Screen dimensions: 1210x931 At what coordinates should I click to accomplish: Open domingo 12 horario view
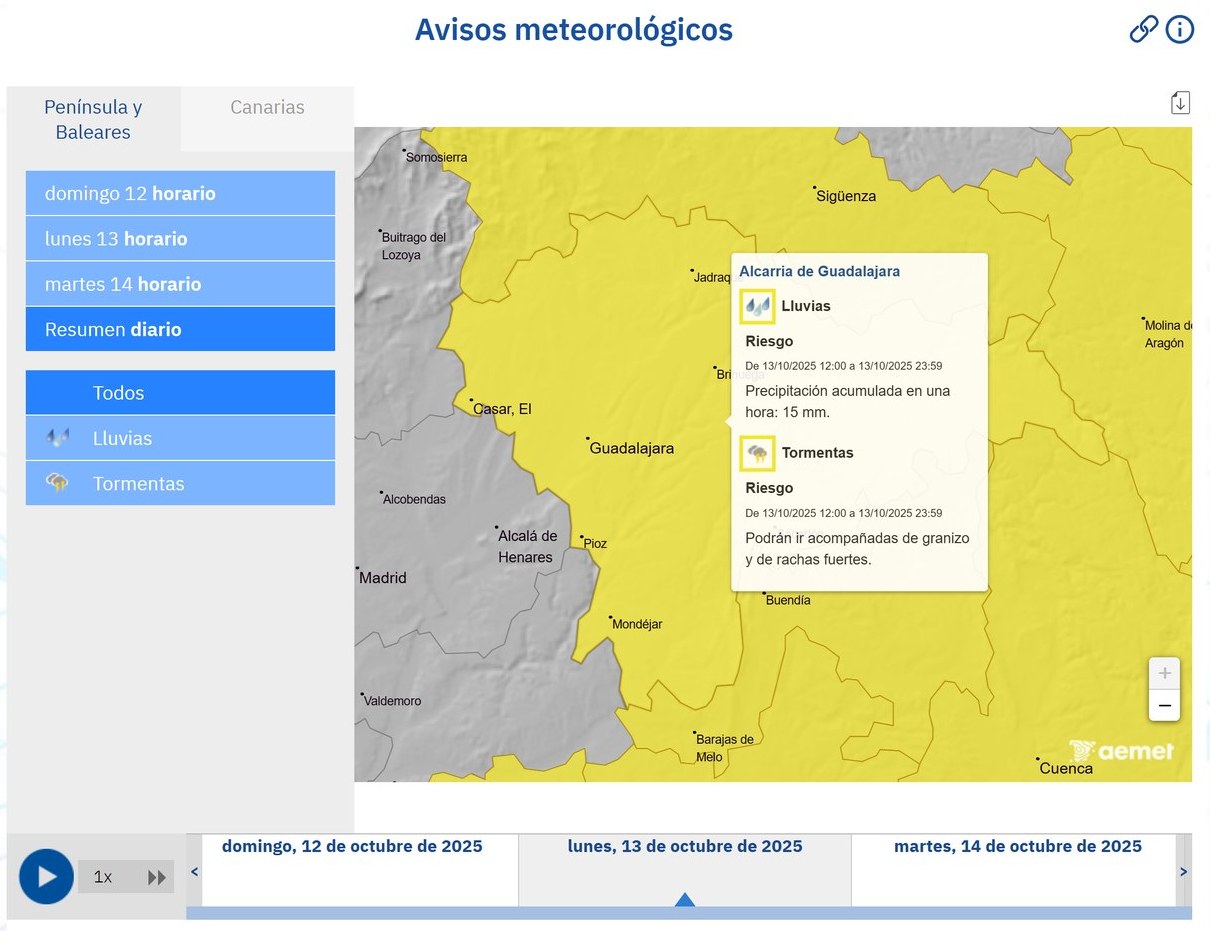pos(180,193)
